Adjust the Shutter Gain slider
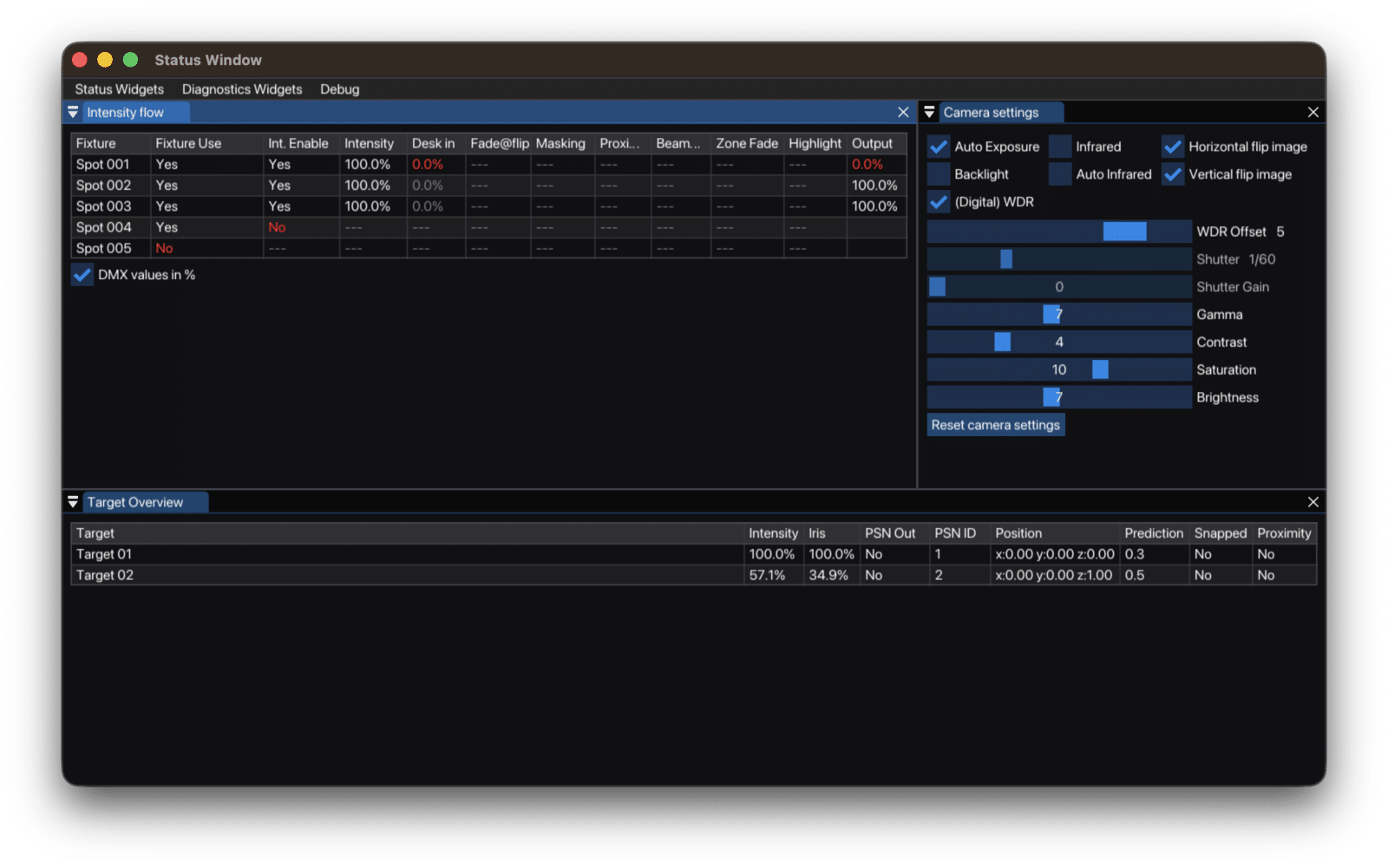Screen dimensions: 1388x868 click(1059, 287)
